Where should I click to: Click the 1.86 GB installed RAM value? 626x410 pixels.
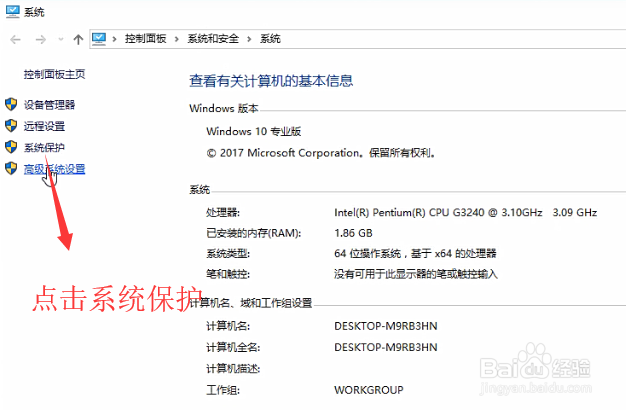353,233
